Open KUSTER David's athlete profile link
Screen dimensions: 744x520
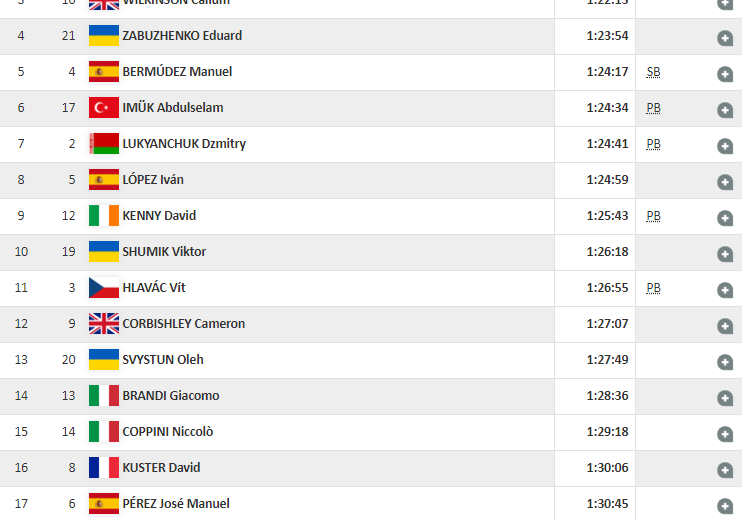161,468
